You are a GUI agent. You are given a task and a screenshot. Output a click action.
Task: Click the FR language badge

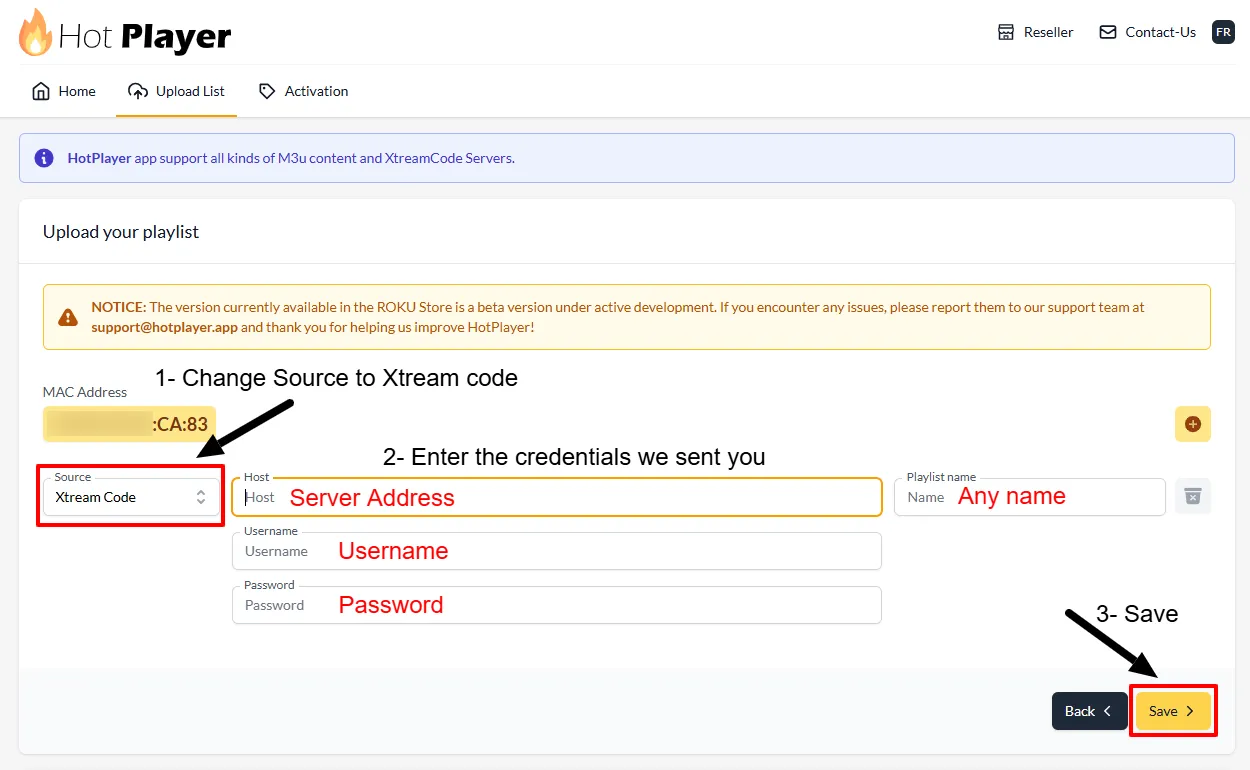click(1223, 32)
